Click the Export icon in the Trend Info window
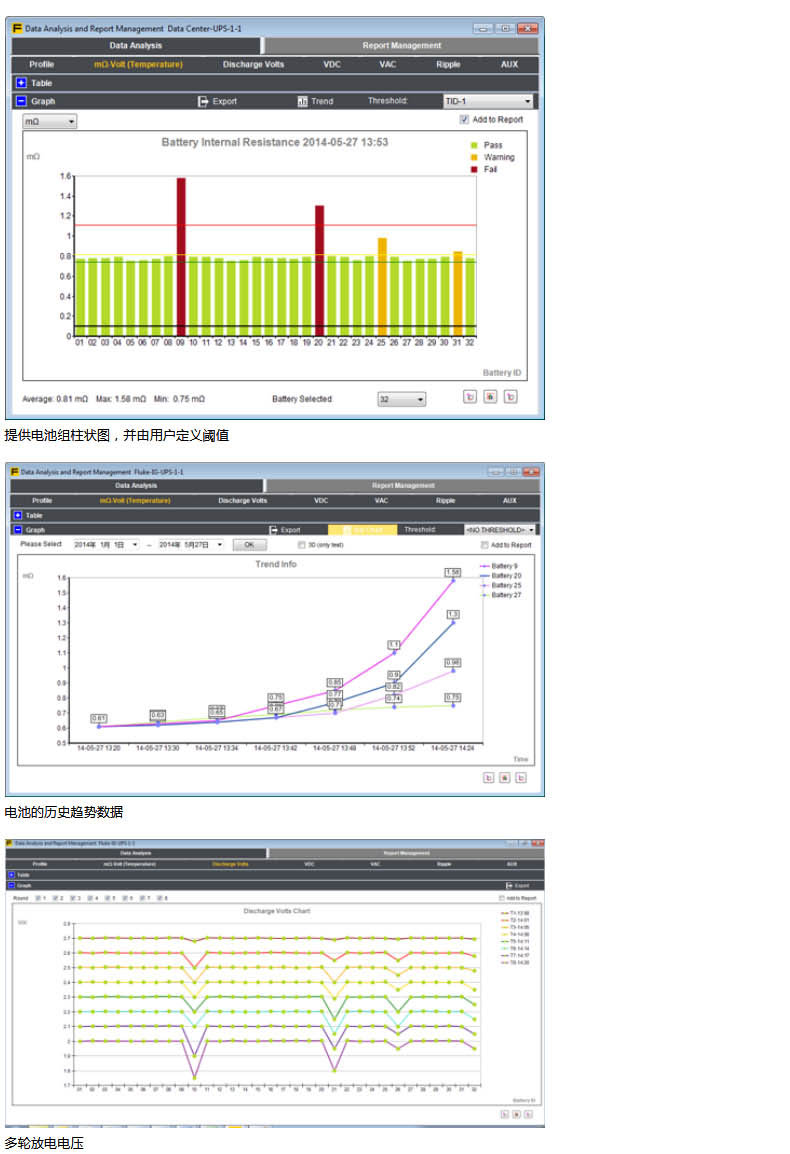The height and width of the screenshot is (1154, 790). pyautogui.click(x=273, y=530)
